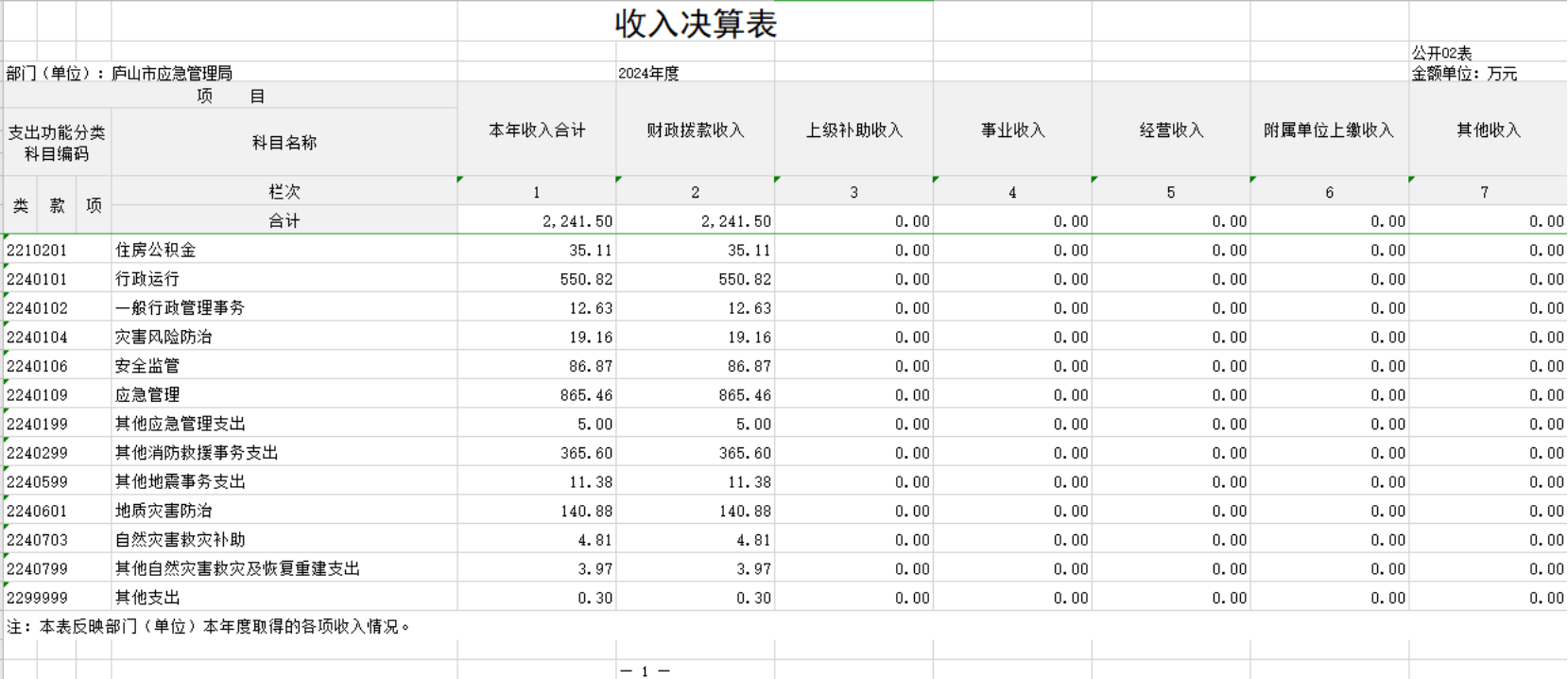
Task: Click the 金额单位：万元 cell
Action: (1464, 73)
